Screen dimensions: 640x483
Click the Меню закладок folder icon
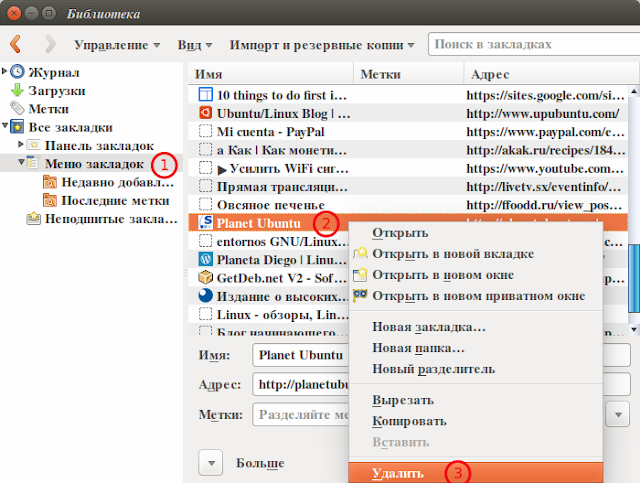33,162
